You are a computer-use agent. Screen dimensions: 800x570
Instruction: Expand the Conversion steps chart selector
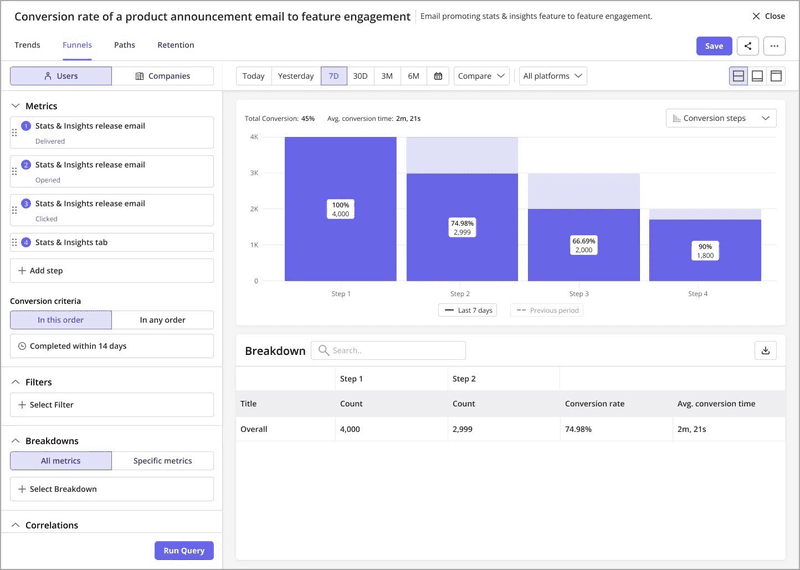pos(720,118)
